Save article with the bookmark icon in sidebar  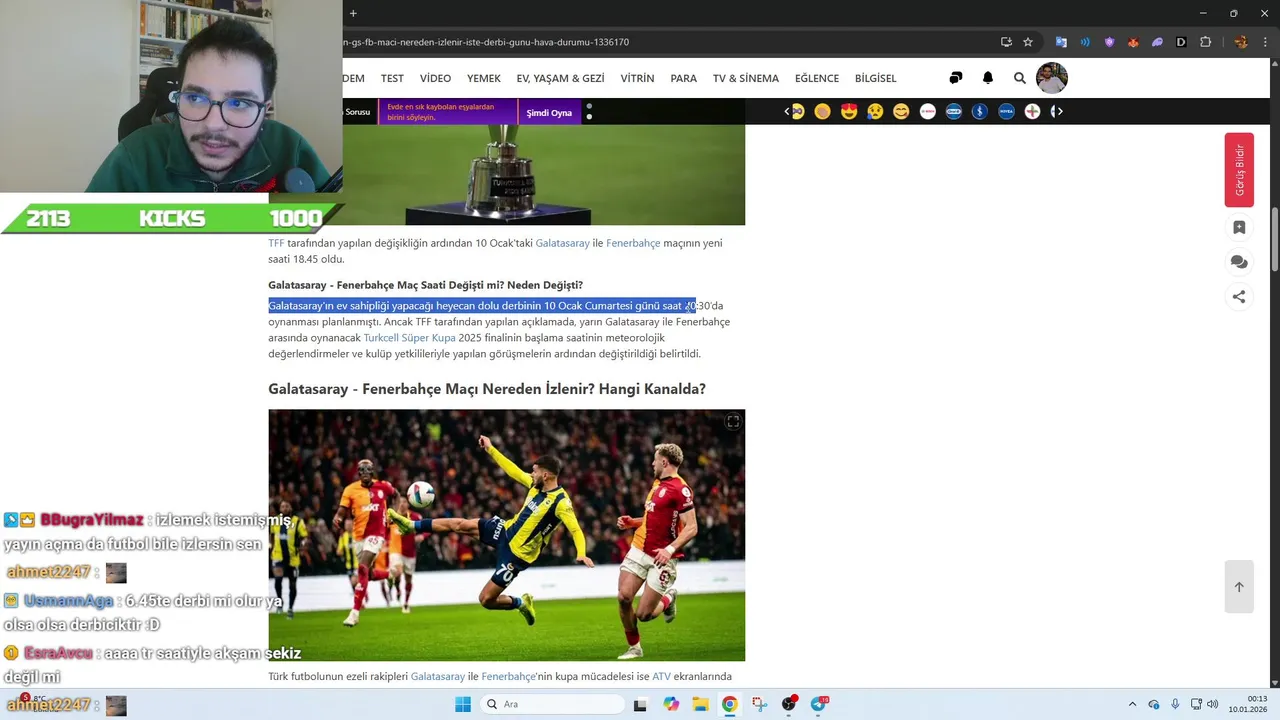(1239, 228)
